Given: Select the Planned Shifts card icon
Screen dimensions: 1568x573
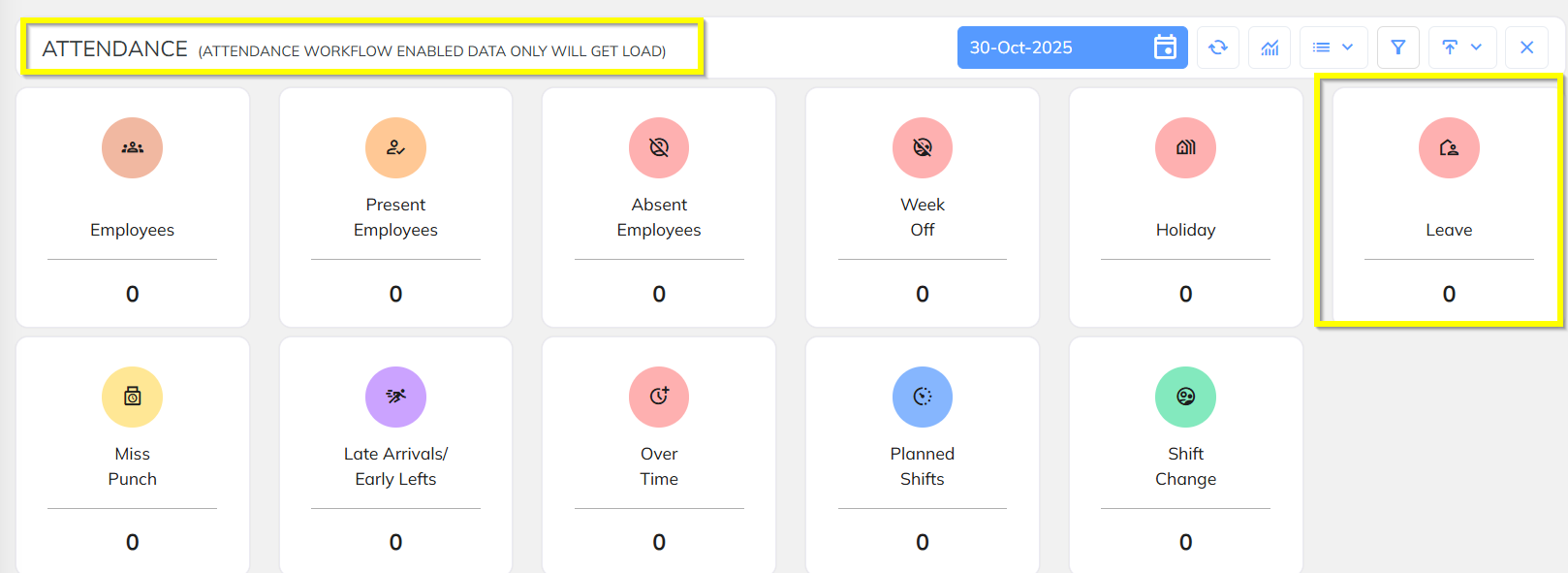Looking at the screenshot, I should pos(923,397).
